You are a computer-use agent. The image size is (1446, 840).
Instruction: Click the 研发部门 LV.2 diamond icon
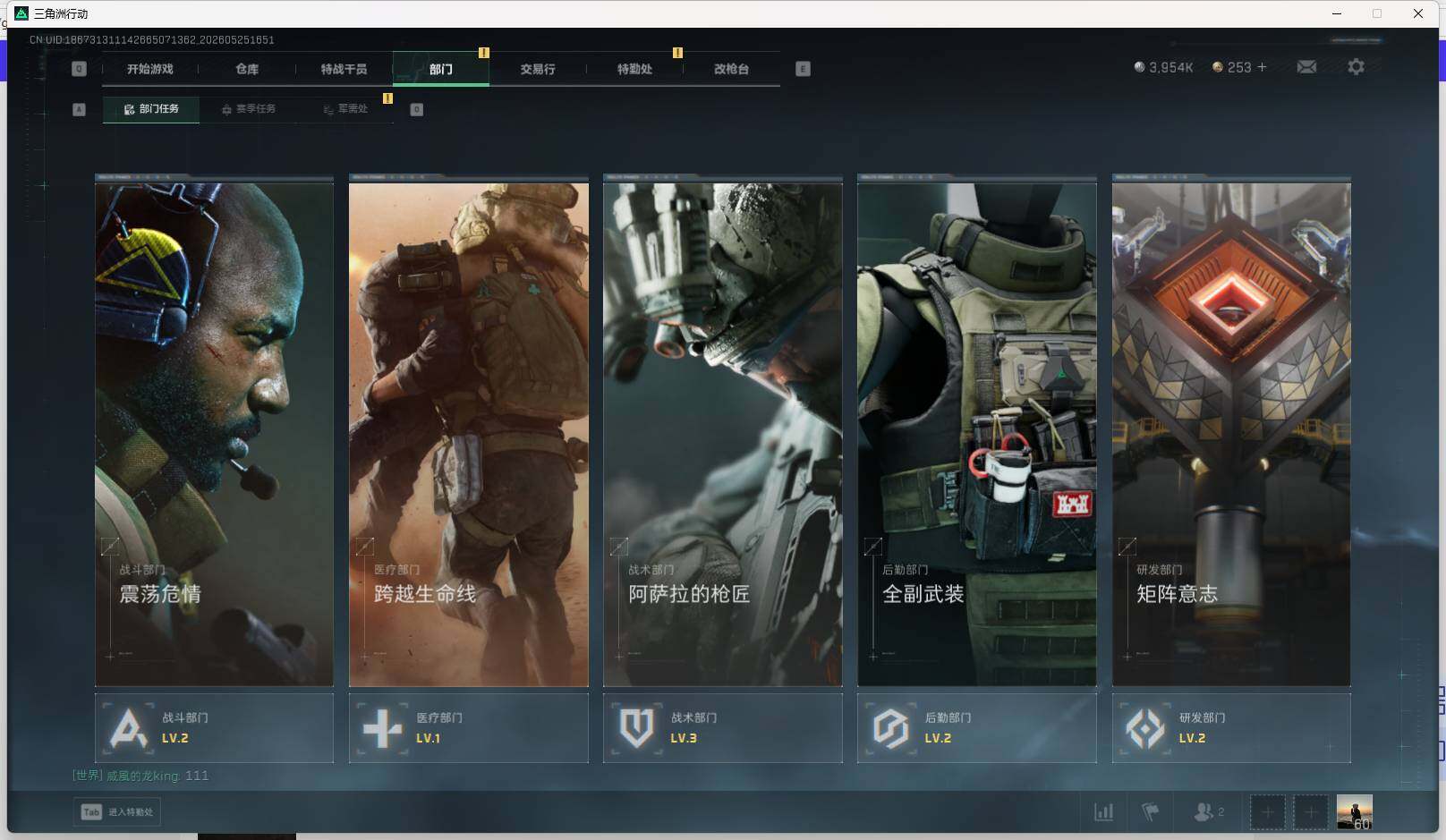pos(1144,727)
